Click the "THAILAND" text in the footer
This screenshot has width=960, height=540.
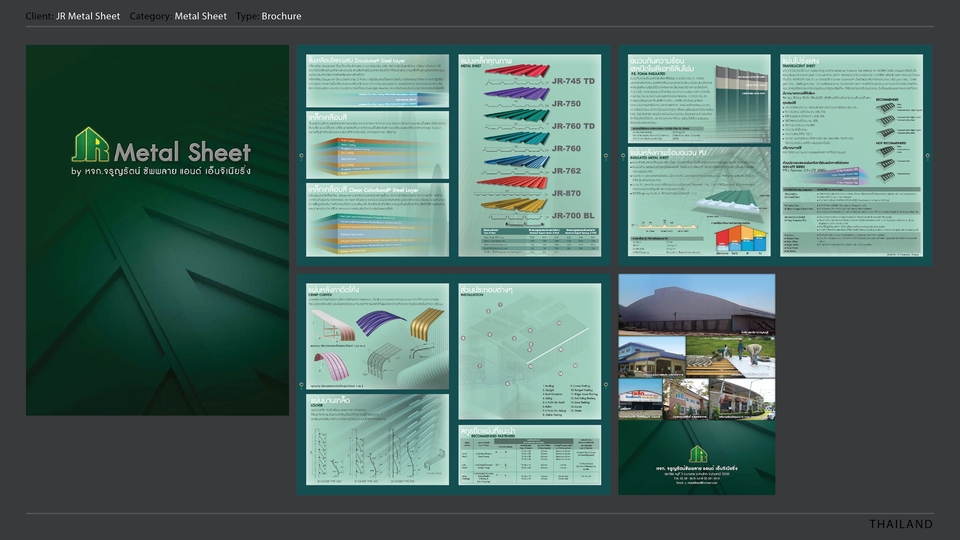pos(901,524)
